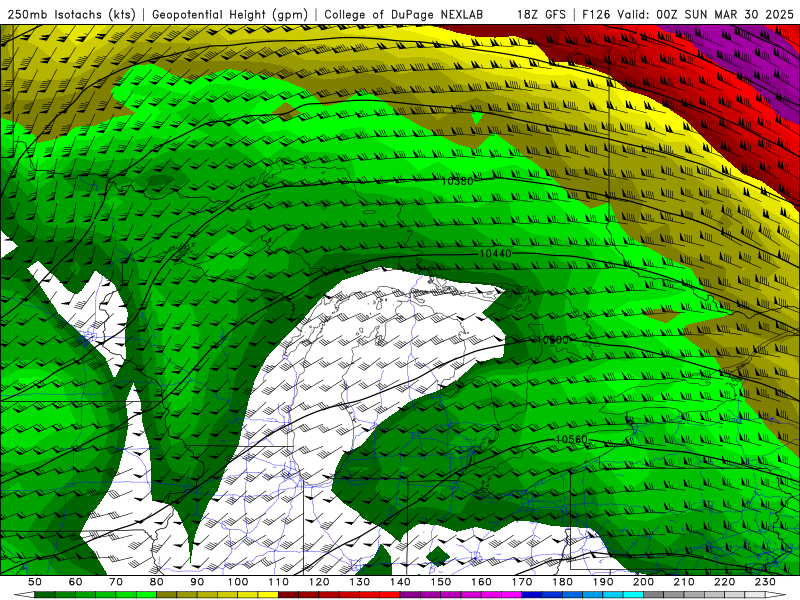
Task: Click the 160 value on the color scale
Action: pyautogui.click(x=481, y=582)
